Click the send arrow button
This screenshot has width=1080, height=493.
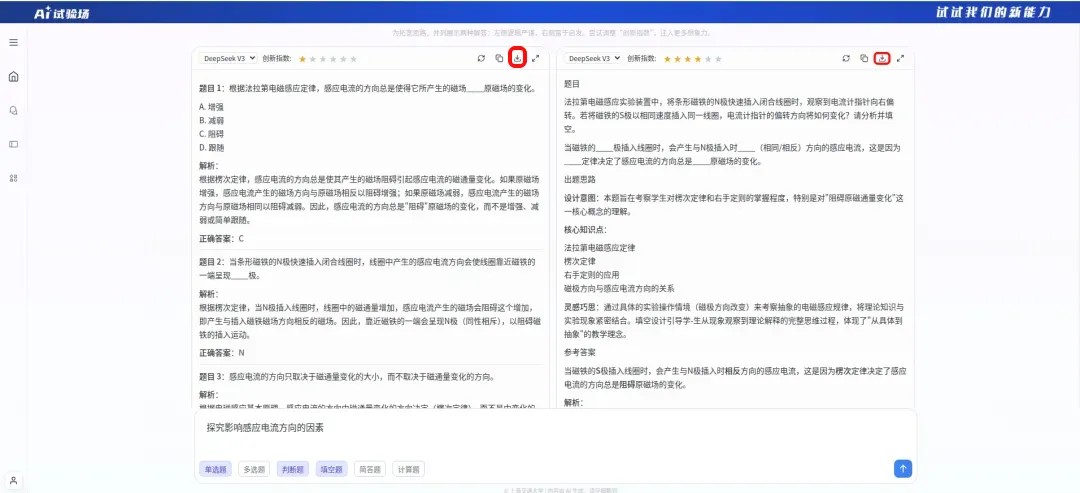903,468
